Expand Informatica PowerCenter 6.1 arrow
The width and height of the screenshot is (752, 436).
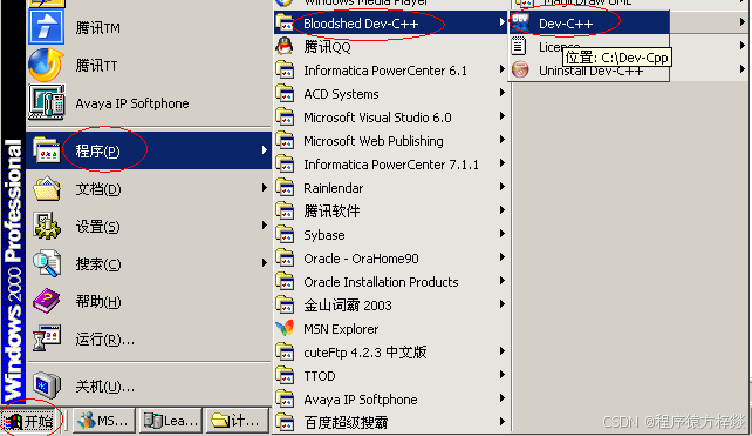pyautogui.click(x=502, y=69)
